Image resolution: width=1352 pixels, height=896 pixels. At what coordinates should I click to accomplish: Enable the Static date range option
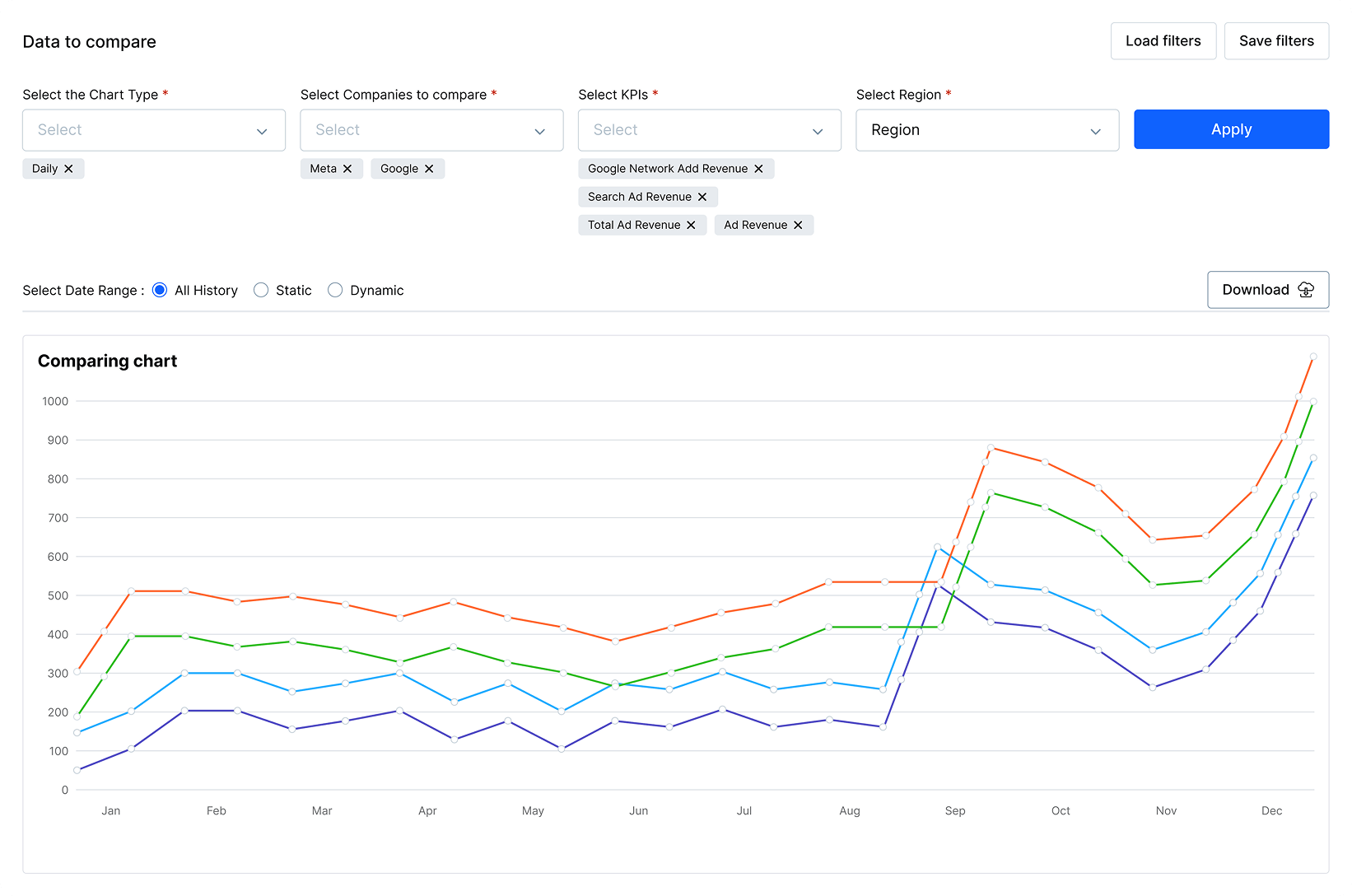point(261,290)
